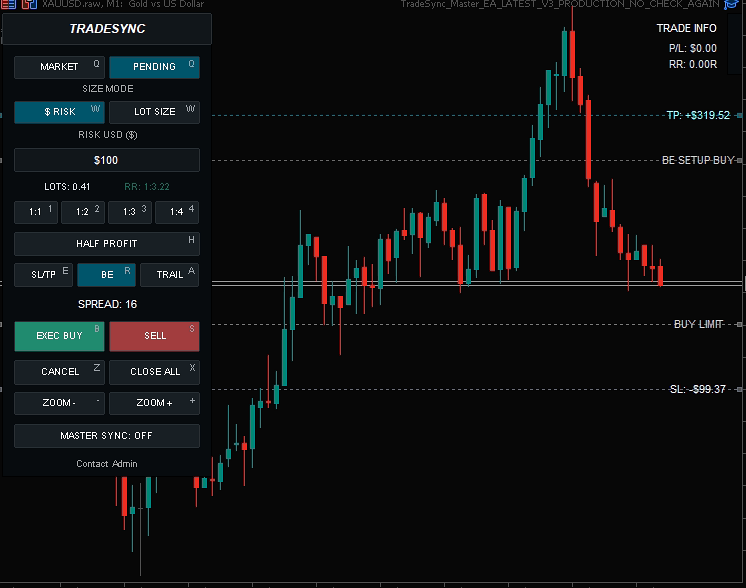The image size is (746, 588).
Task: Click the P/L: $0.00 value
Action: pyautogui.click(x=693, y=49)
